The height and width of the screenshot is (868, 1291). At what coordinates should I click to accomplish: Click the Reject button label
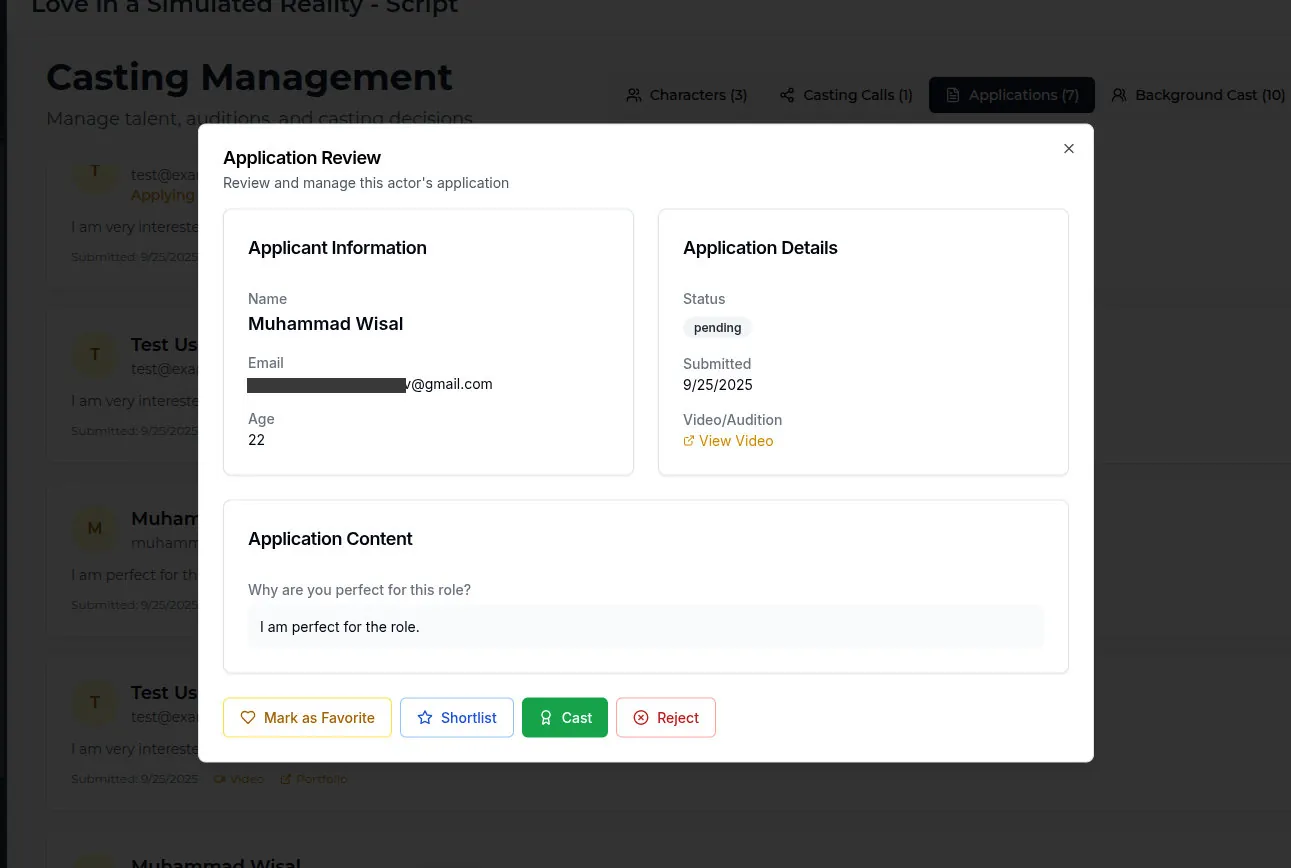coord(678,718)
